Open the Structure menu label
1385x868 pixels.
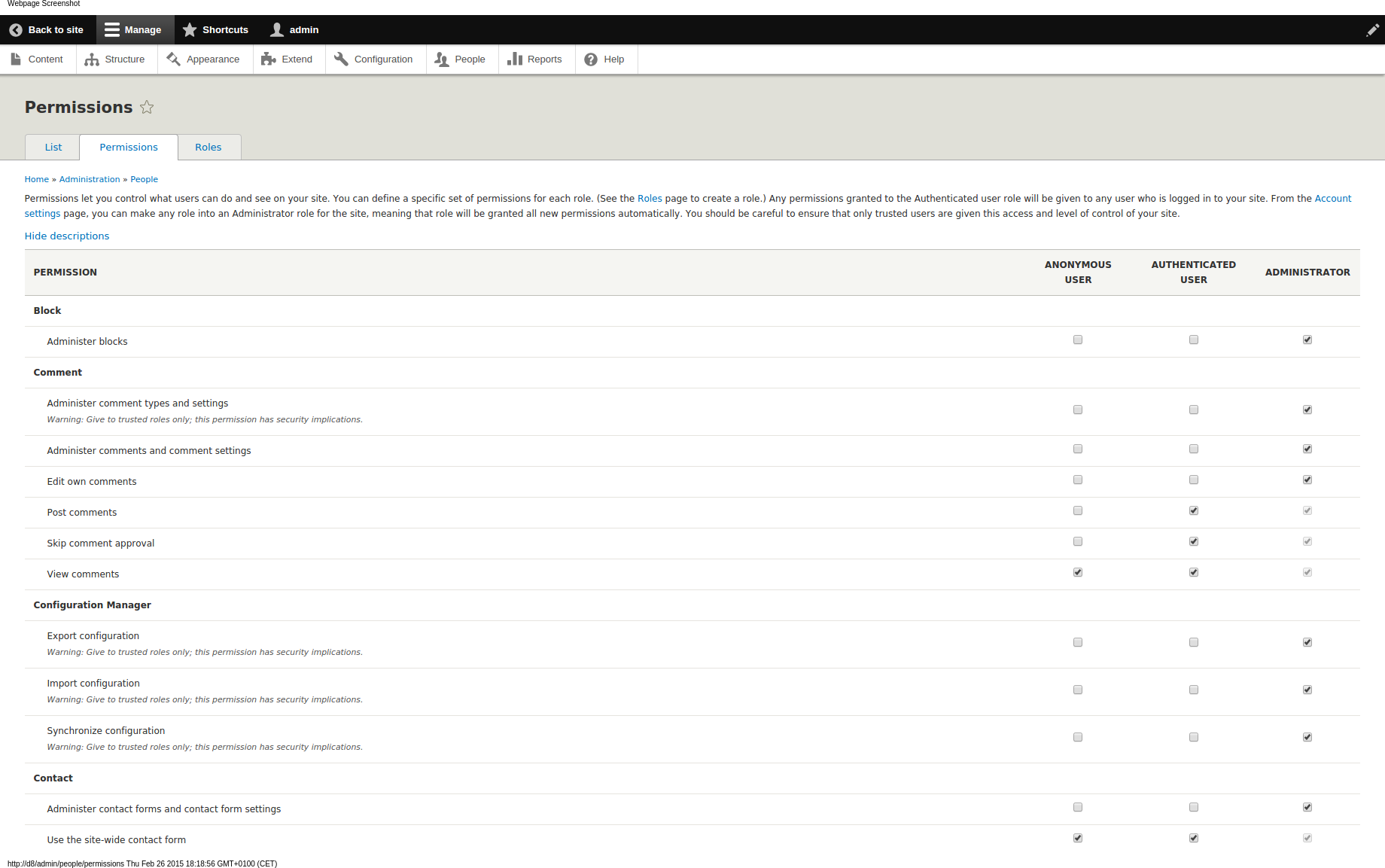pos(125,59)
